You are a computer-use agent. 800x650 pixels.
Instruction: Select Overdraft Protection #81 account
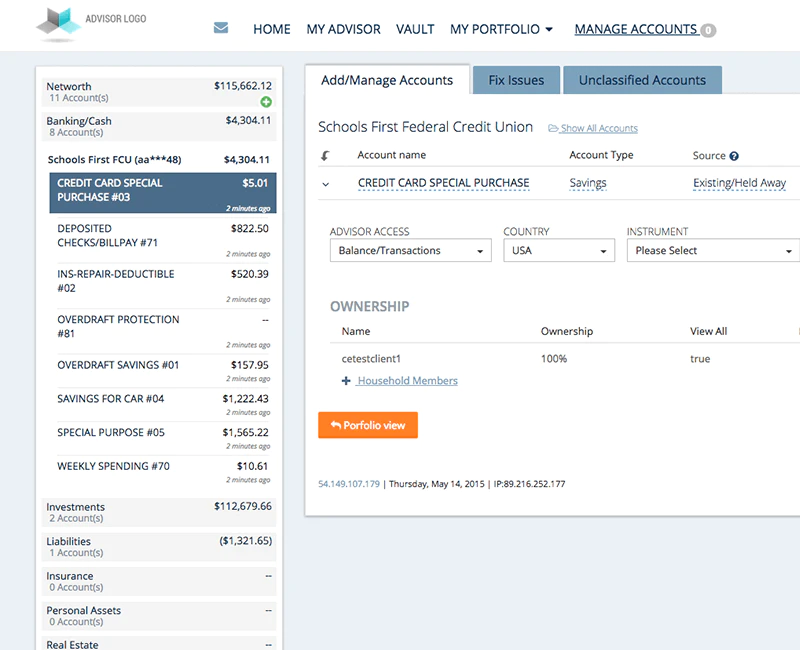click(163, 331)
